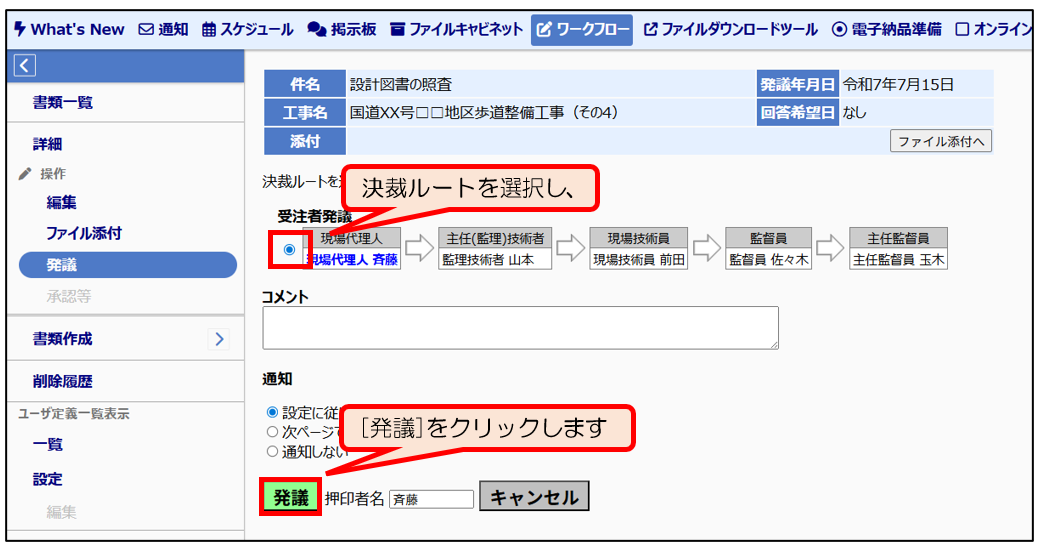Open ファイルキャビネット cabinet icon
This screenshot has width=1049, height=552.
398,30
